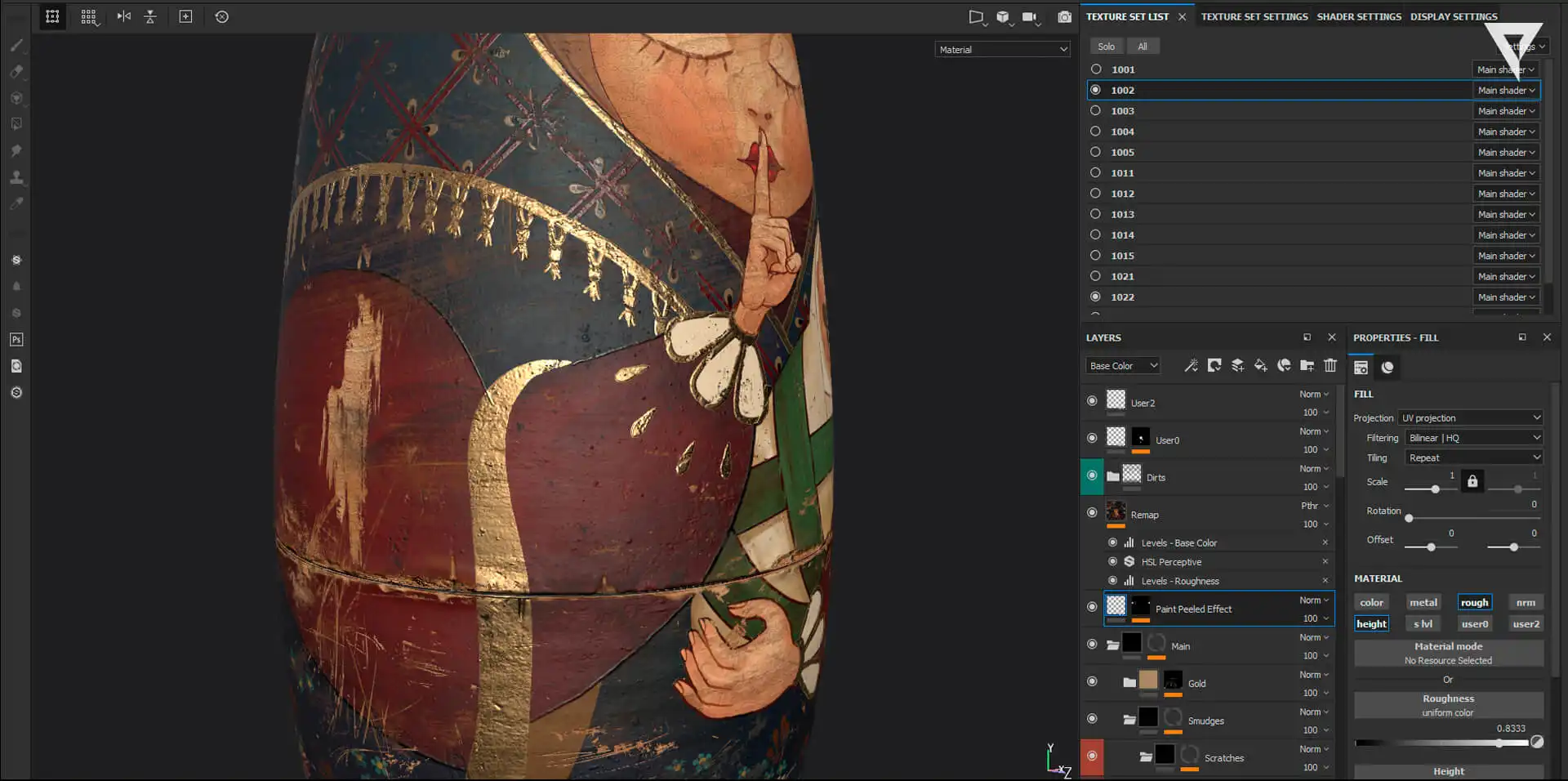Viewport: 1568px width, 781px height.
Task: Select the Paint brush tool
Action: click(16, 46)
